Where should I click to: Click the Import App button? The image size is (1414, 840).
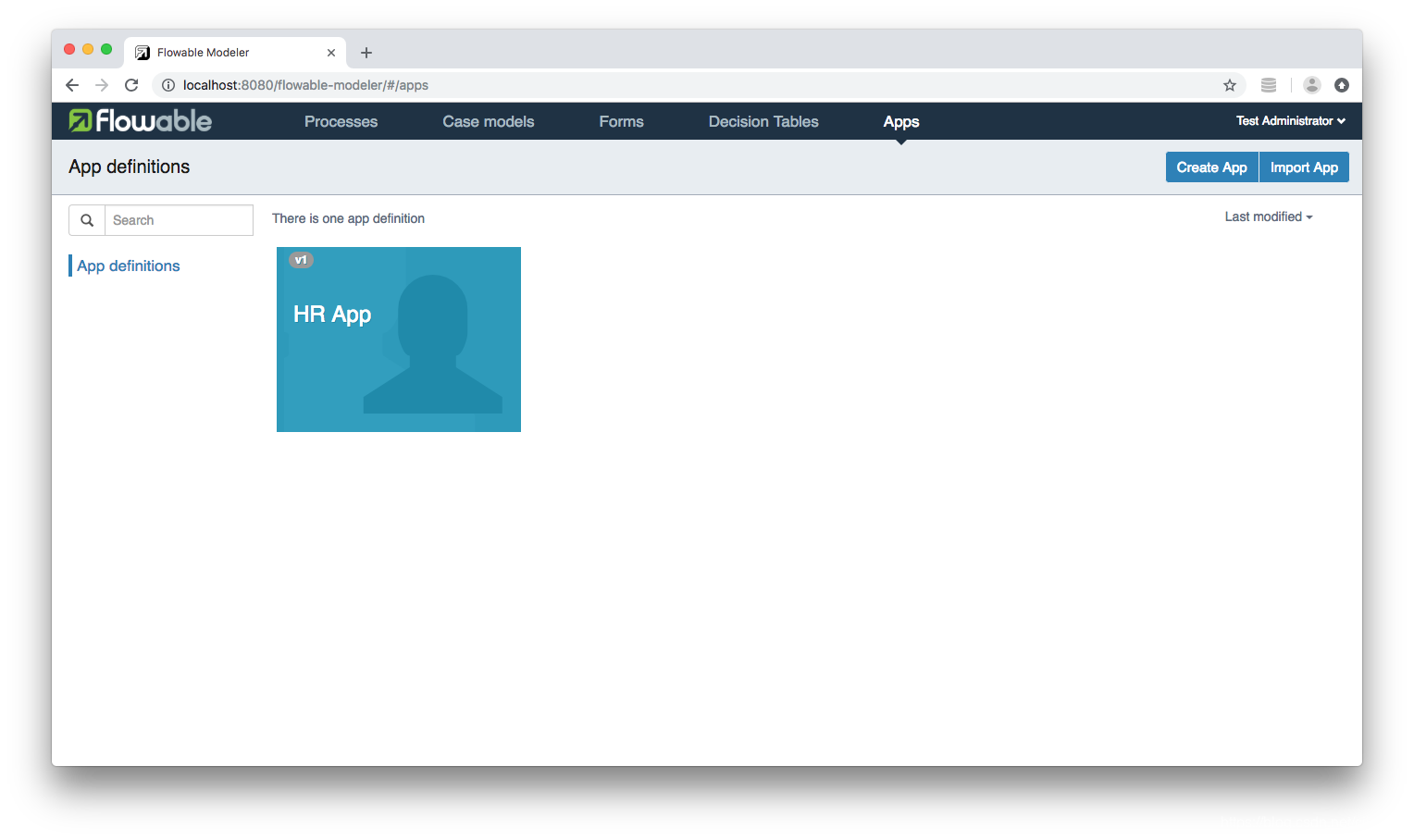pos(1304,167)
